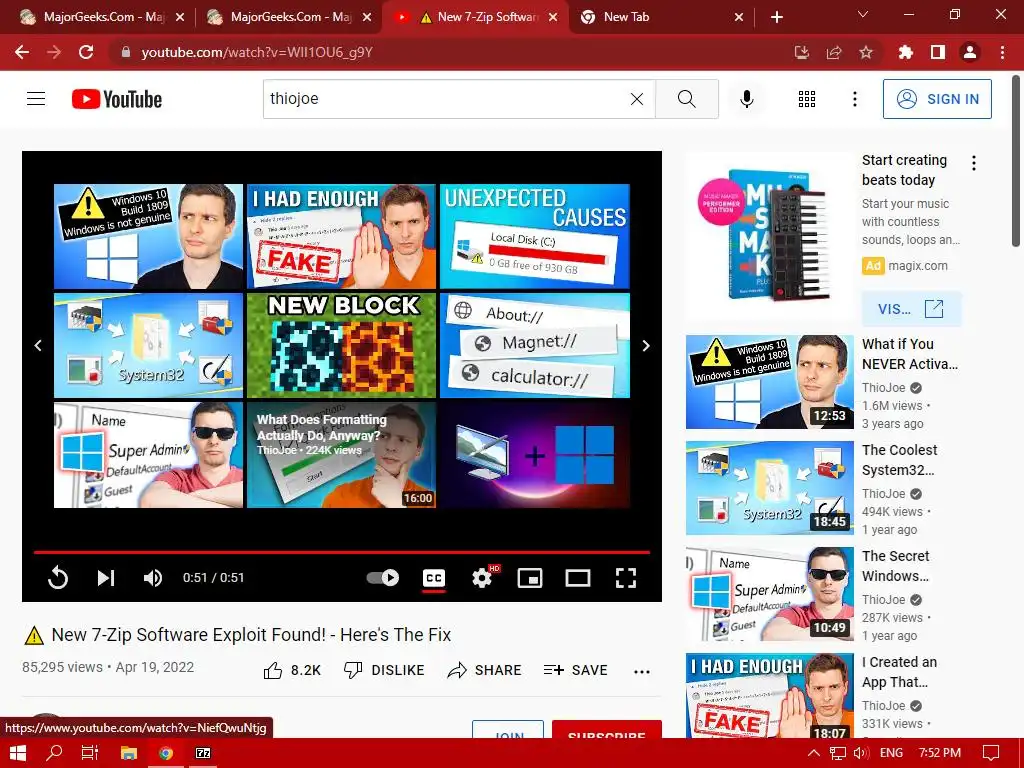1024x768 pixels.
Task: Go back in browser
Action: [x=22, y=52]
